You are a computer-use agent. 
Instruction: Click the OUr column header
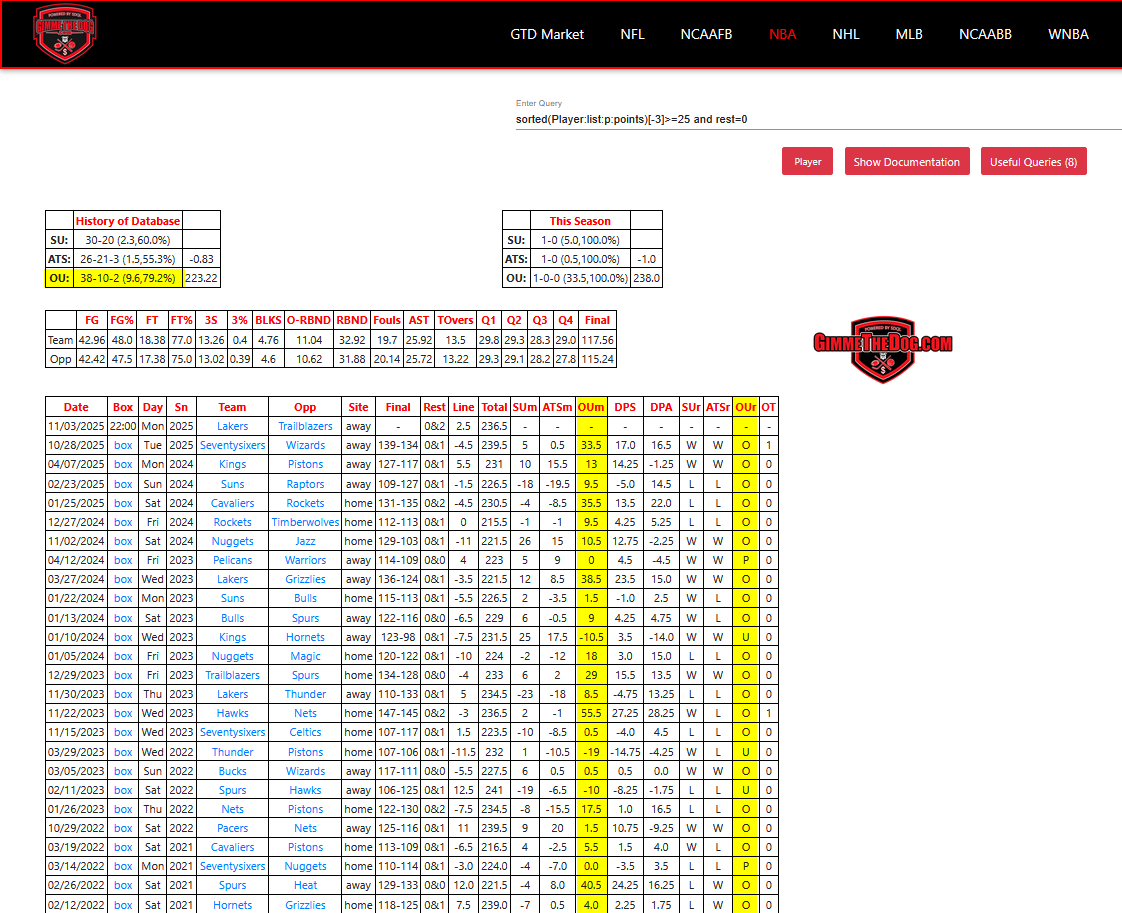(x=746, y=407)
